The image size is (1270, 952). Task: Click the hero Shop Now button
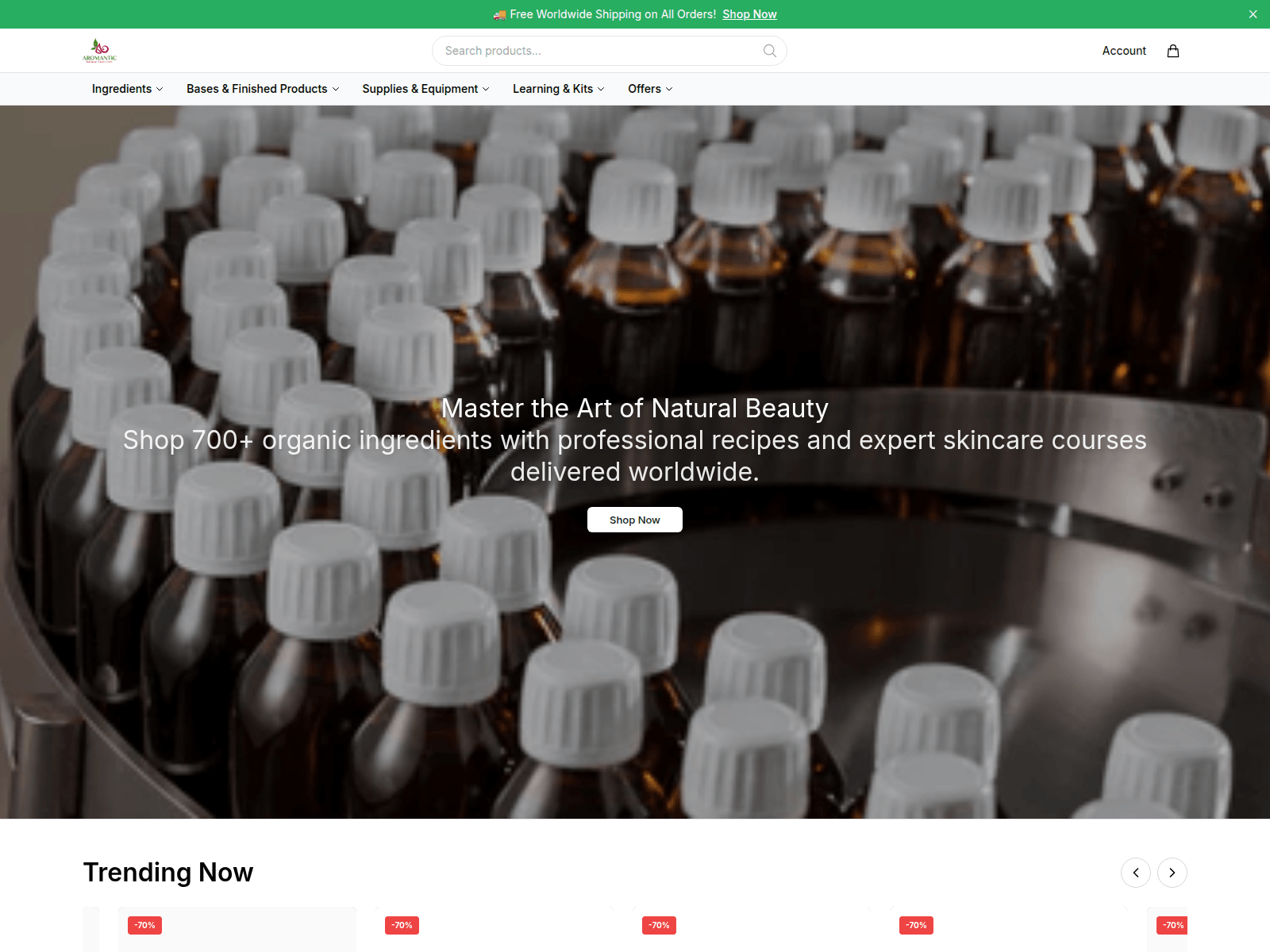[635, 520]
